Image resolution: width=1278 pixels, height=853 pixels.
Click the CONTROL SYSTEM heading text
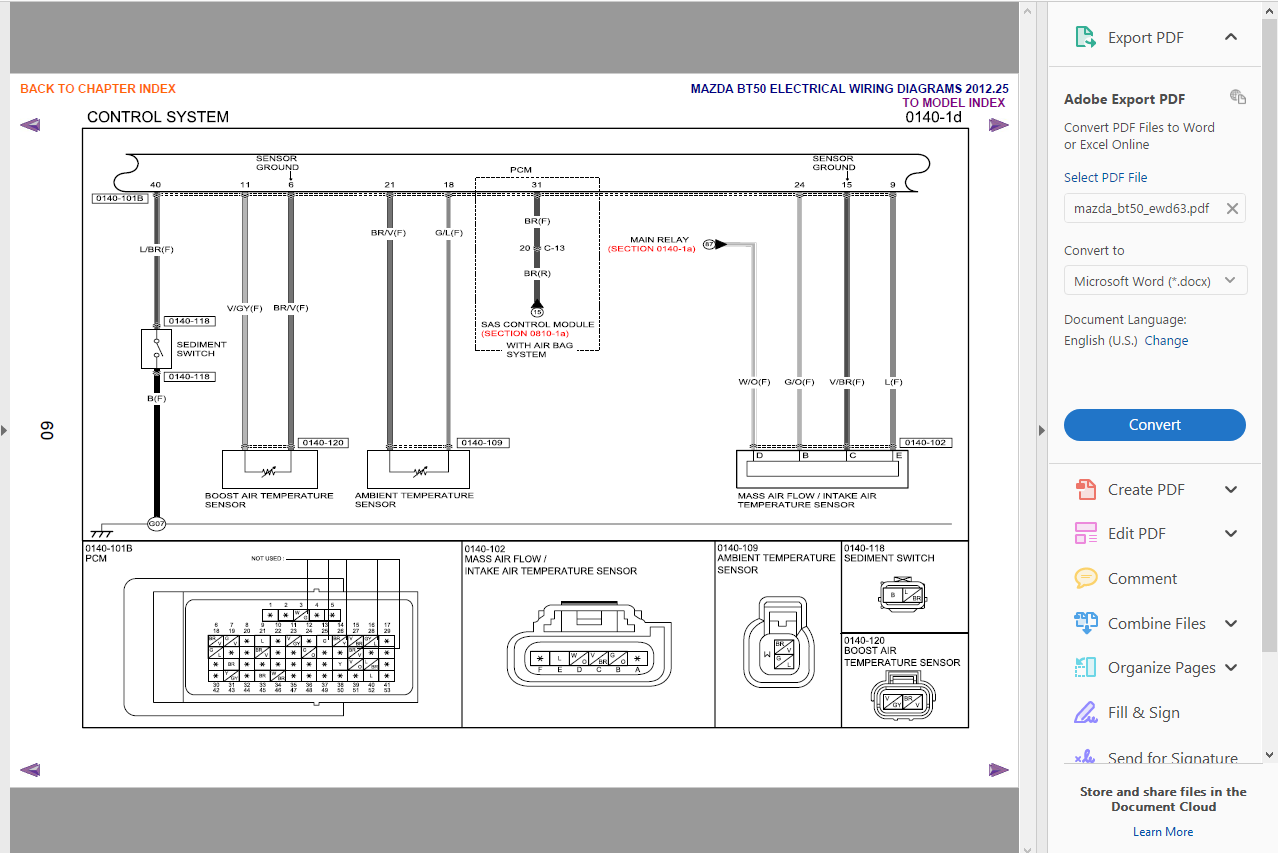(158, 117)
